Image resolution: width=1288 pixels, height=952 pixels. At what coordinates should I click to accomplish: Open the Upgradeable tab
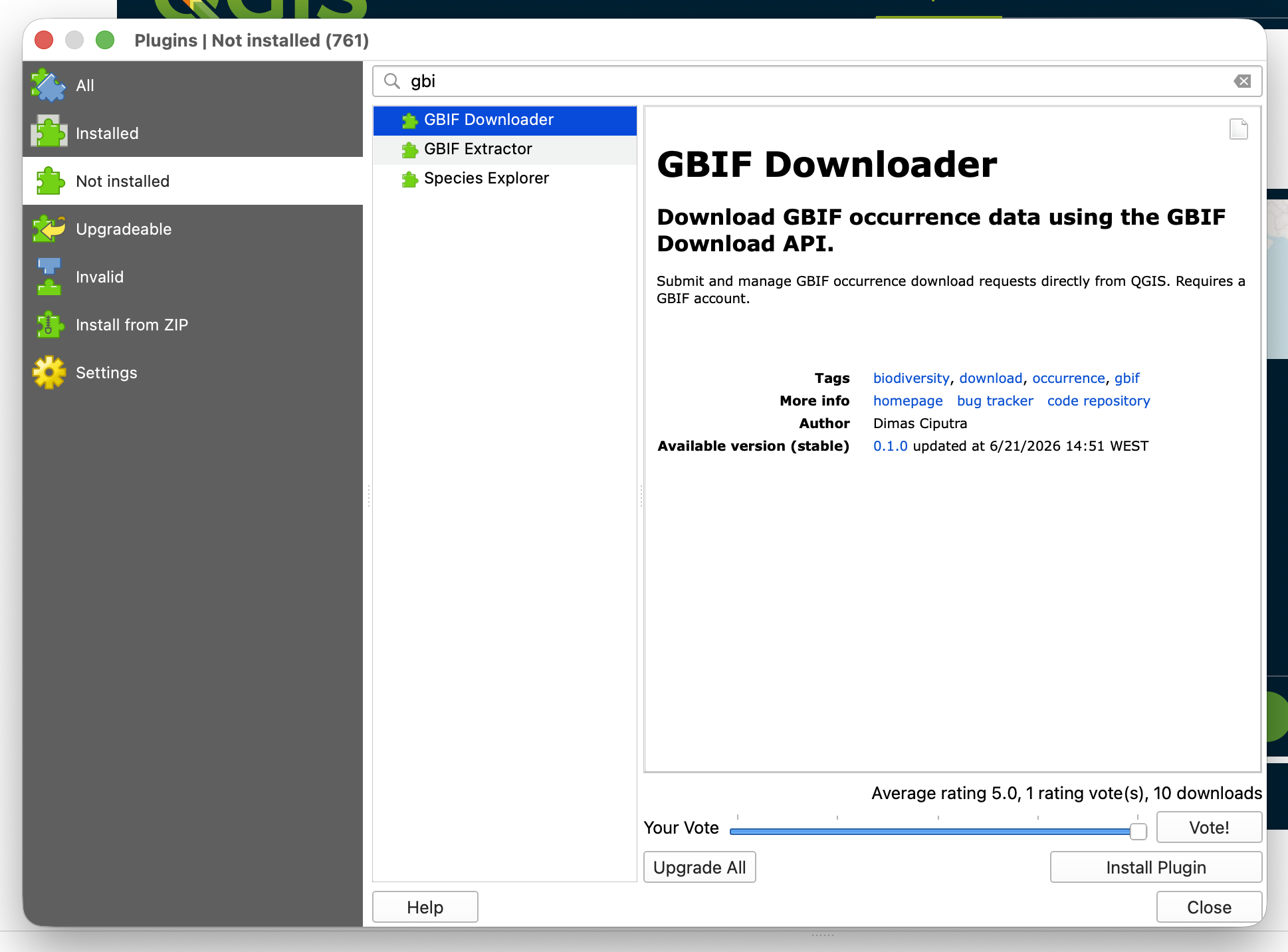click(193, 229)
